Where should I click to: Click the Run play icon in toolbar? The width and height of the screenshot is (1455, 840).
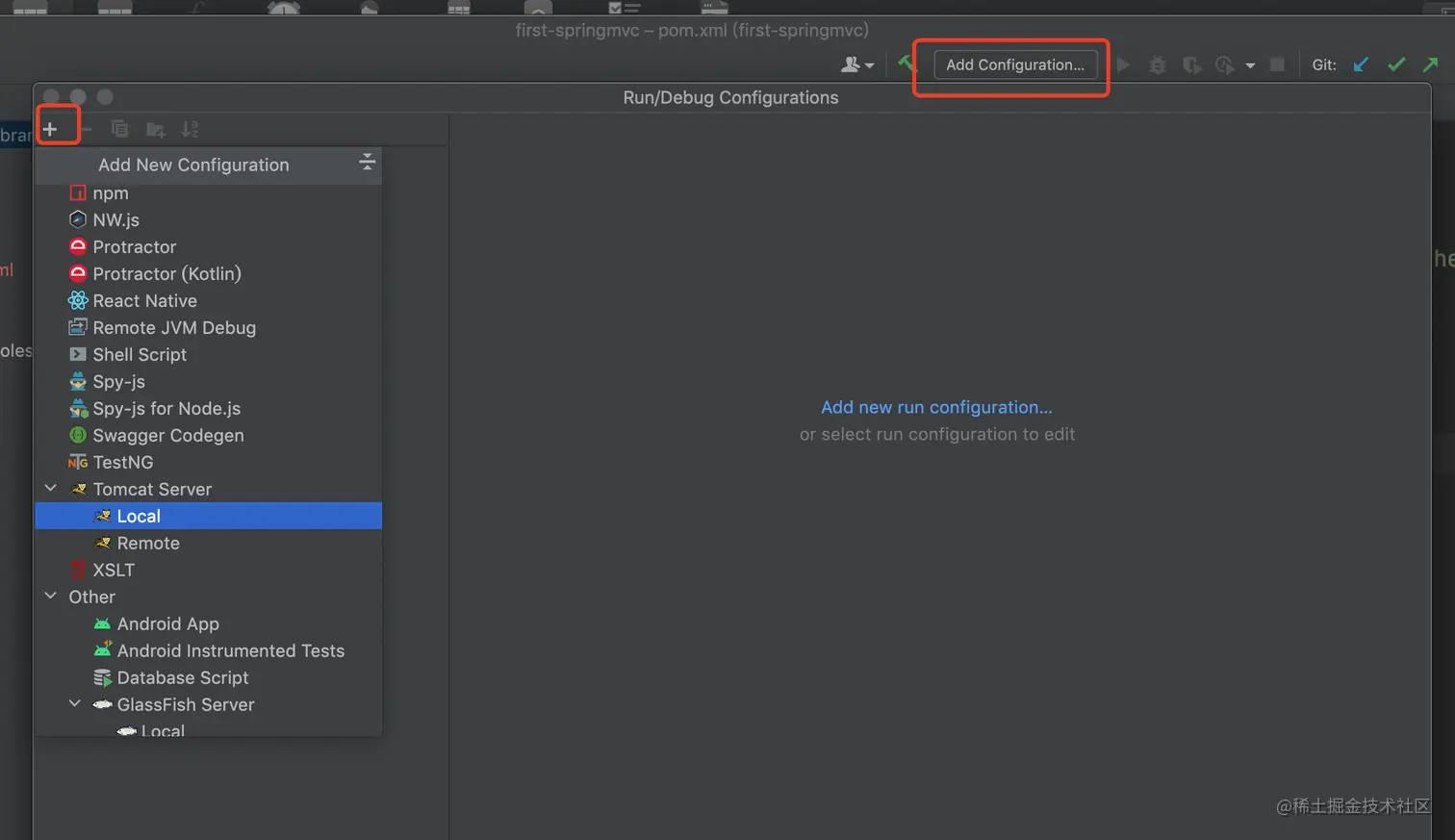1123,64
